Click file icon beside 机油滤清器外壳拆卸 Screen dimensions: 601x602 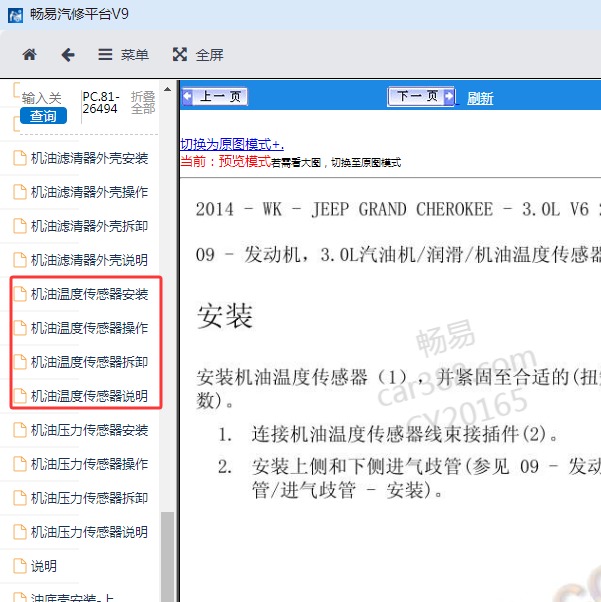pos(20,226)
